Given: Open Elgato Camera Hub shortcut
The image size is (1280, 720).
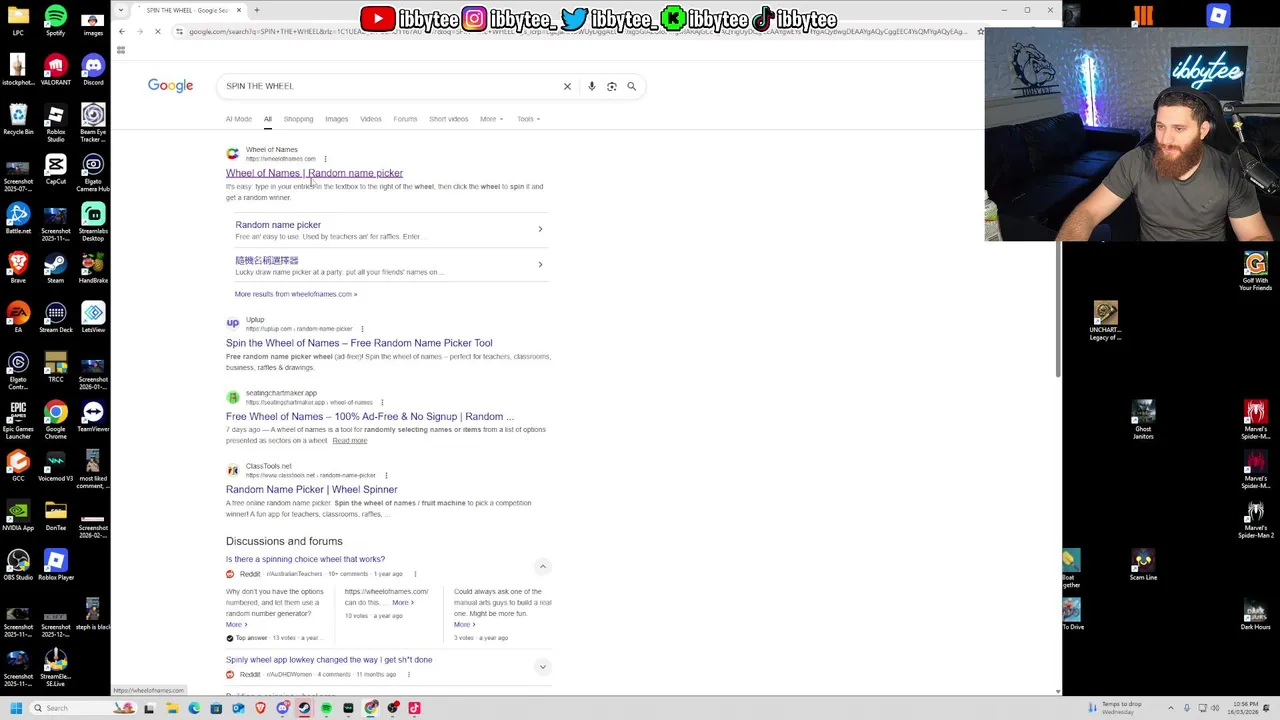Looking at the screenshot, I should pyautogui.click(x=93, y=172).
